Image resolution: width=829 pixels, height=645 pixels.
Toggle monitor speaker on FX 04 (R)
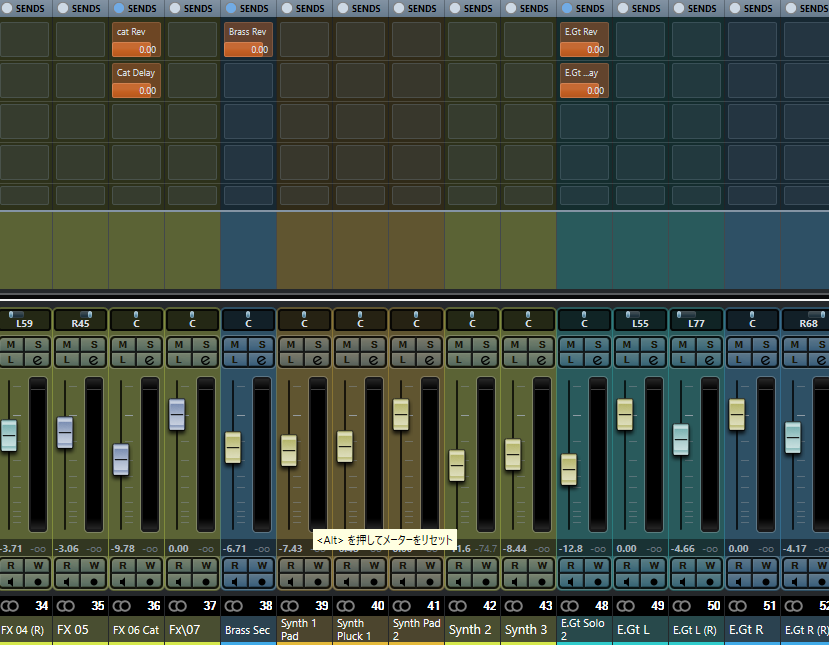tap(11, 582)
